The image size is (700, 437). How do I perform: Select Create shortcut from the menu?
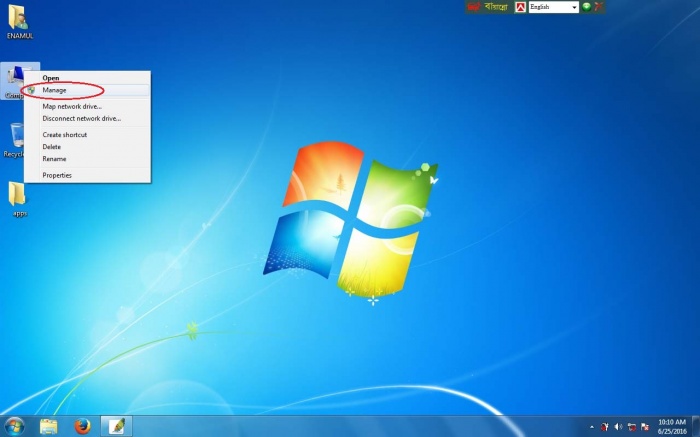(x=87, y=134)
